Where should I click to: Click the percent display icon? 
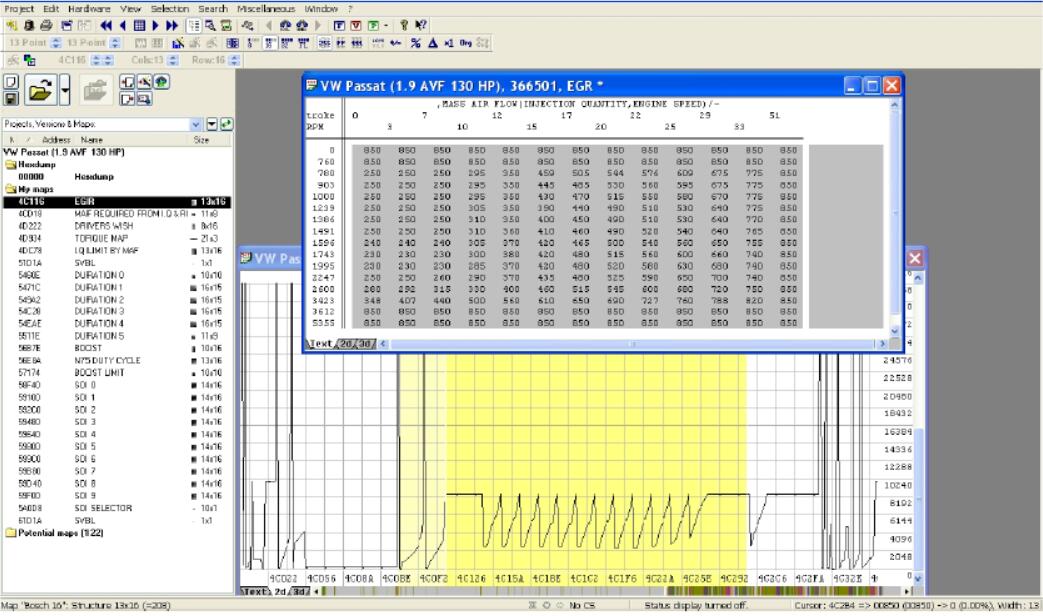(x=415, y=43)
